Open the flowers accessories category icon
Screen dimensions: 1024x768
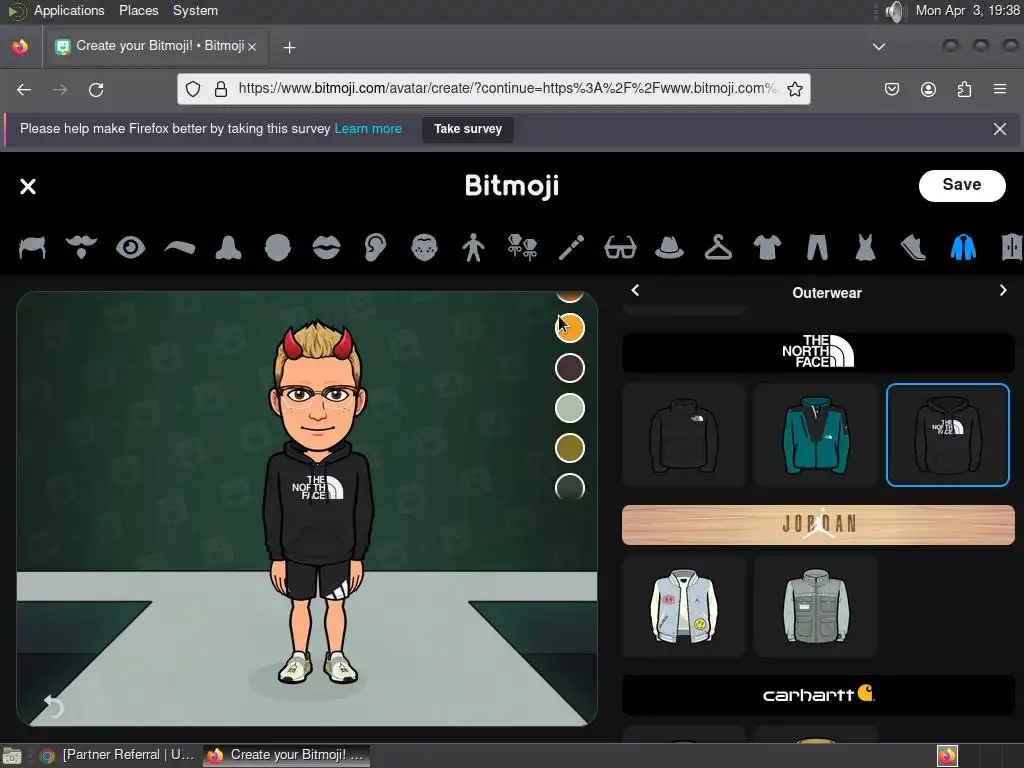click(522, 248)
